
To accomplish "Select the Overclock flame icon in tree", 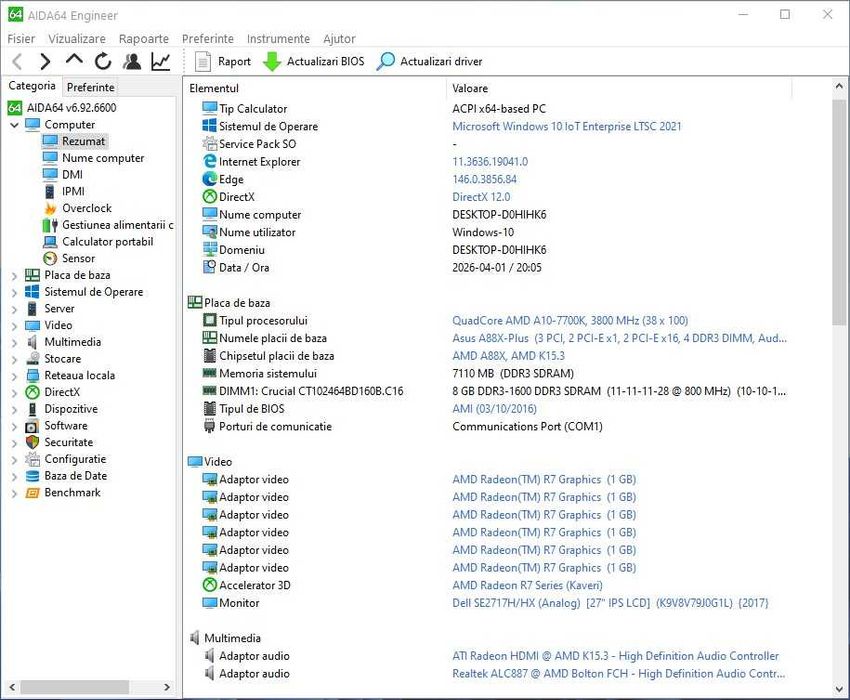I will coord(50,208).
